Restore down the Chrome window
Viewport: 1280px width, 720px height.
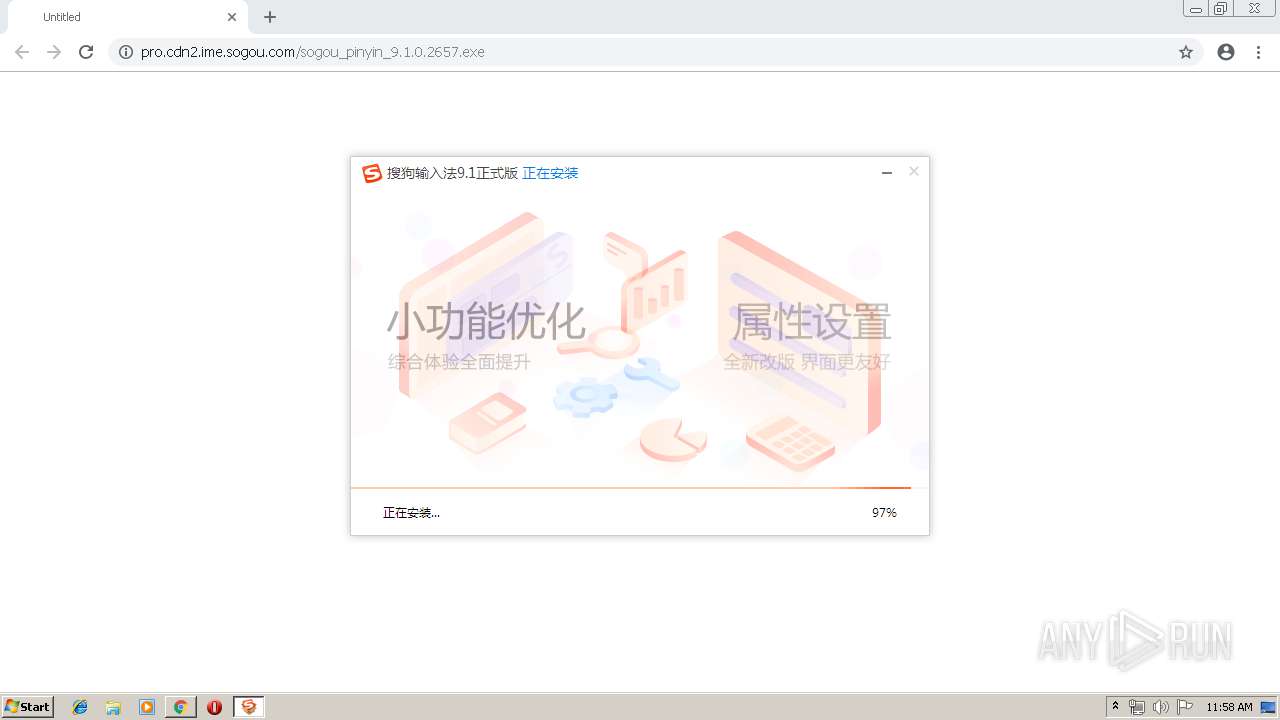click(x=1221, y=9)
